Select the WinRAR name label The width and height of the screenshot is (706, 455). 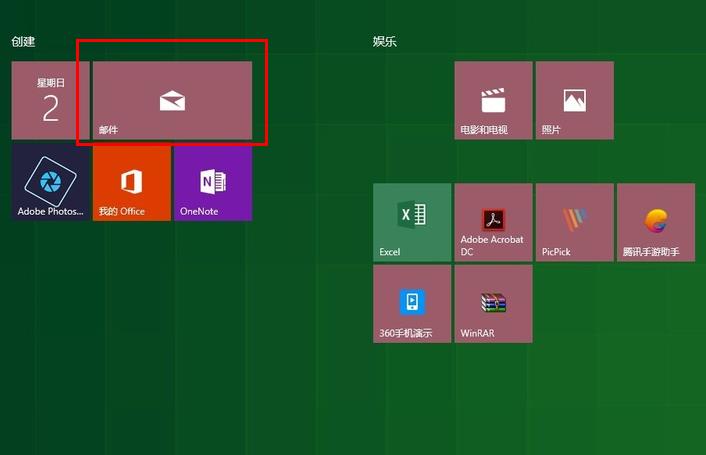tap(478, 333)
